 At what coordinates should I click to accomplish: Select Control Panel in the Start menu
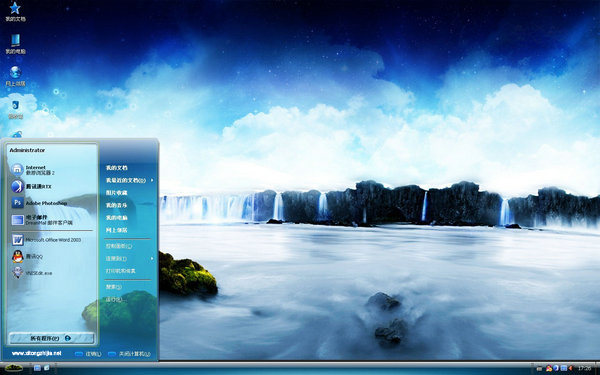(119, 246)
